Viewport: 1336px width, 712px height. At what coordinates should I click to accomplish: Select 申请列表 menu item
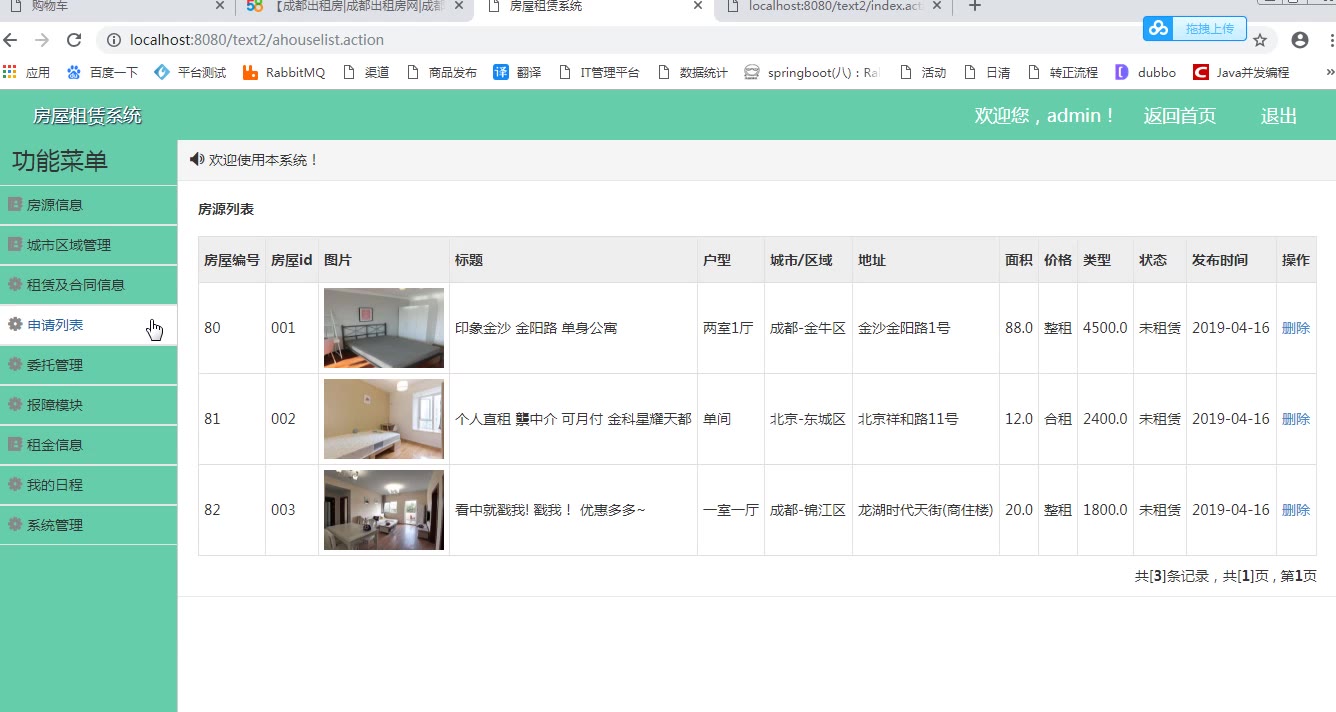pos(55,325)
